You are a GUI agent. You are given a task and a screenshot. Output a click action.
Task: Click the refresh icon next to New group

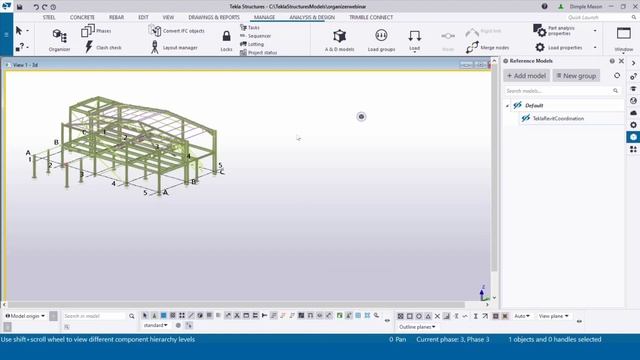pos(617,76)
